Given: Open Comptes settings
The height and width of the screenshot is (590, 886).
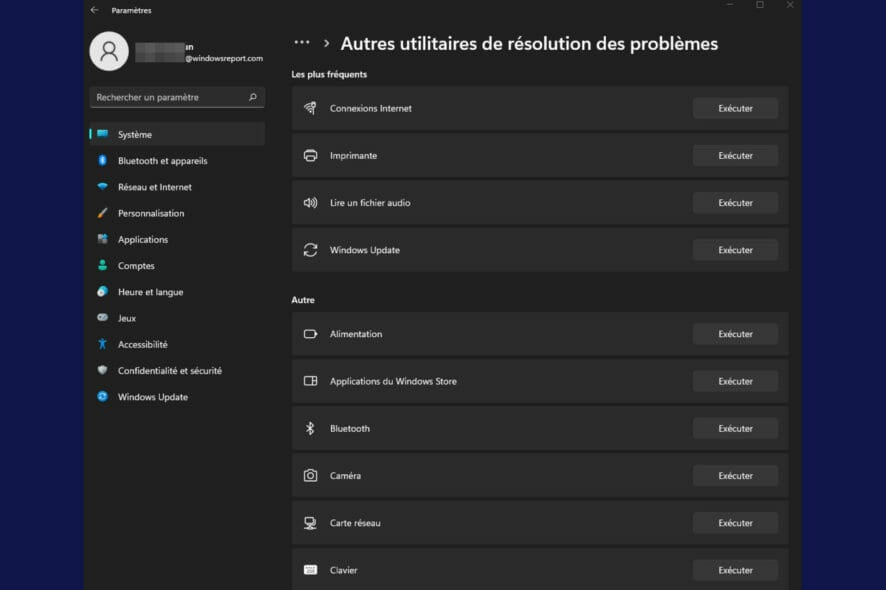Looking at the screenshot, I should pyautogui.click(x=177, y=266).
